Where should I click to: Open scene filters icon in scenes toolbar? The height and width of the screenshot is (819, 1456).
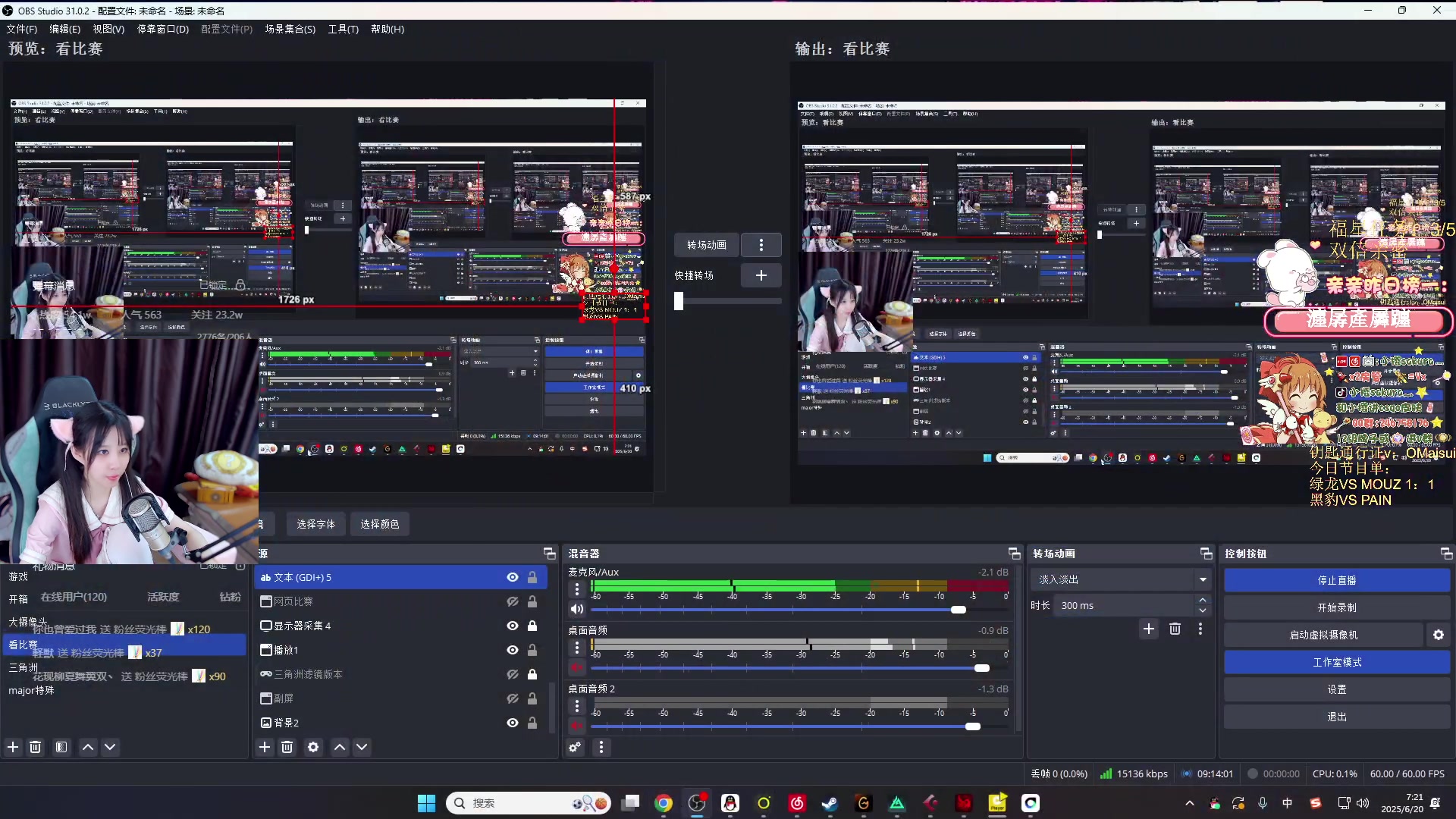(61, 747)
